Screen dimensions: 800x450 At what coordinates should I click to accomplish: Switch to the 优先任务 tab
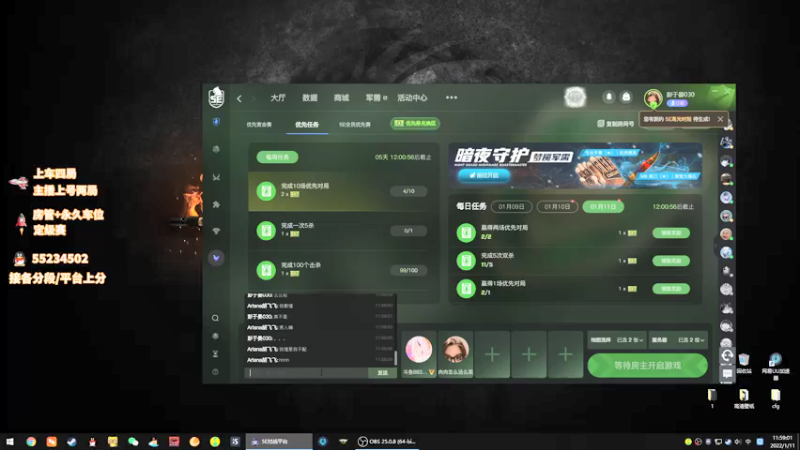point(307,124)
